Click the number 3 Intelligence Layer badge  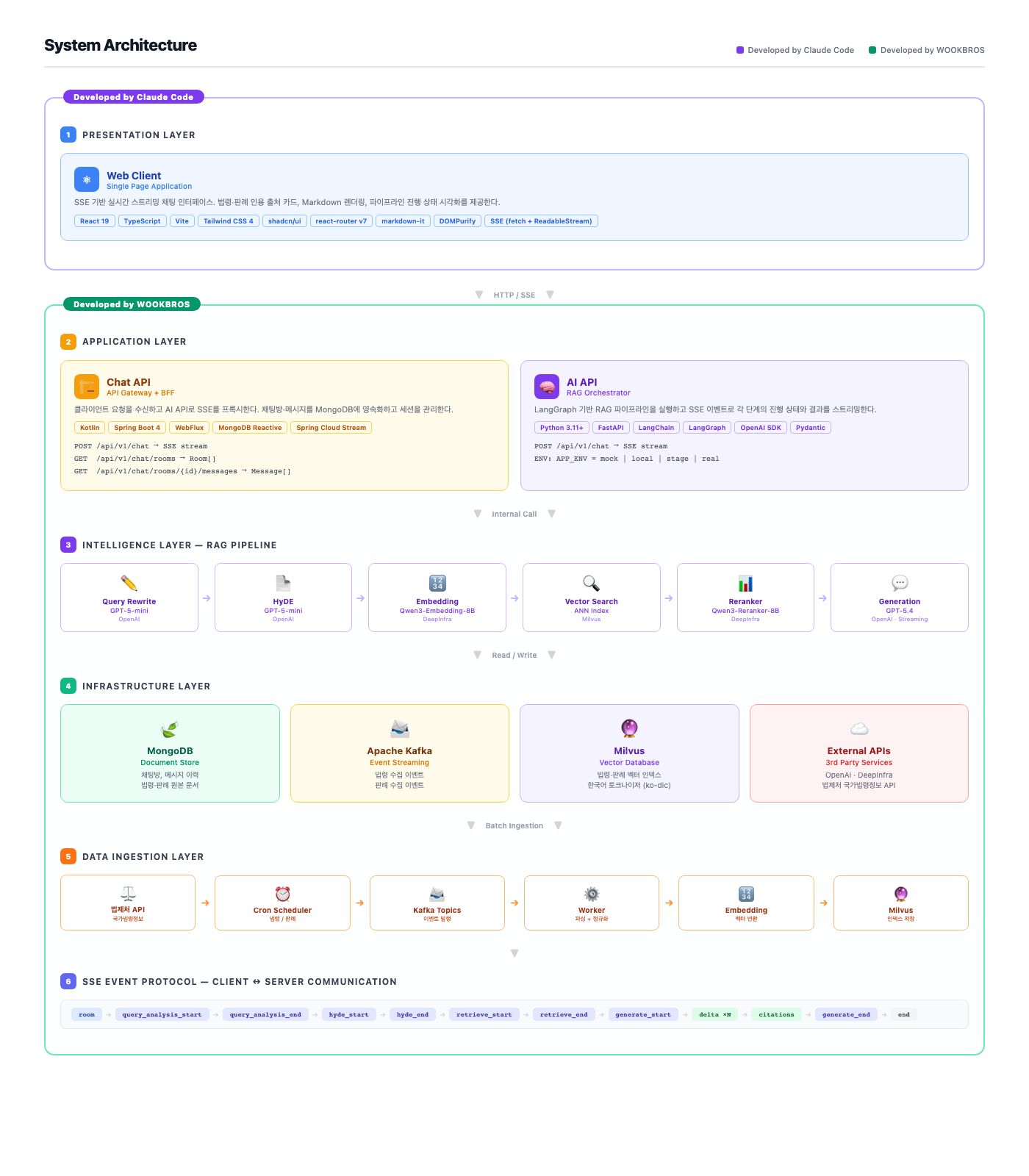[68, 545]
